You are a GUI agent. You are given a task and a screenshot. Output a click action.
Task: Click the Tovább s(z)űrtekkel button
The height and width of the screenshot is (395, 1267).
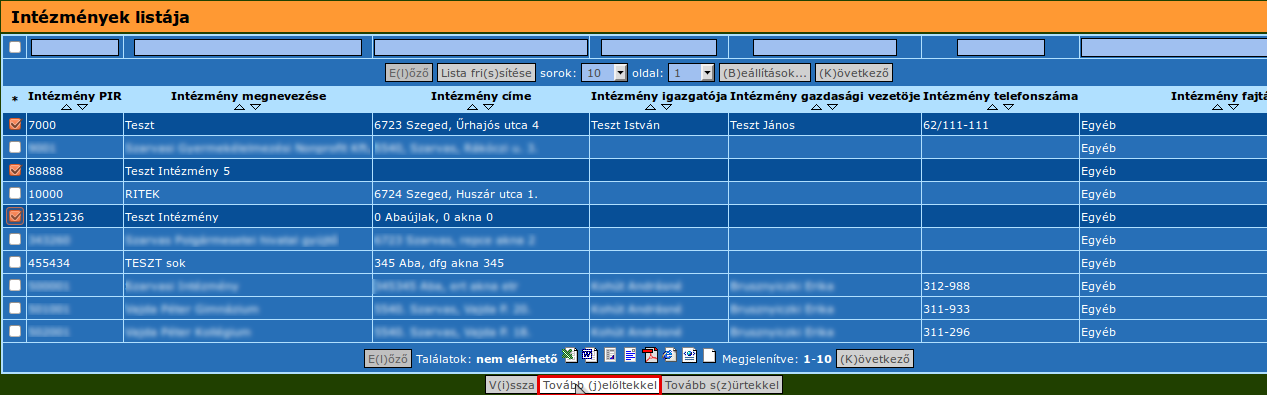point(721,385)
